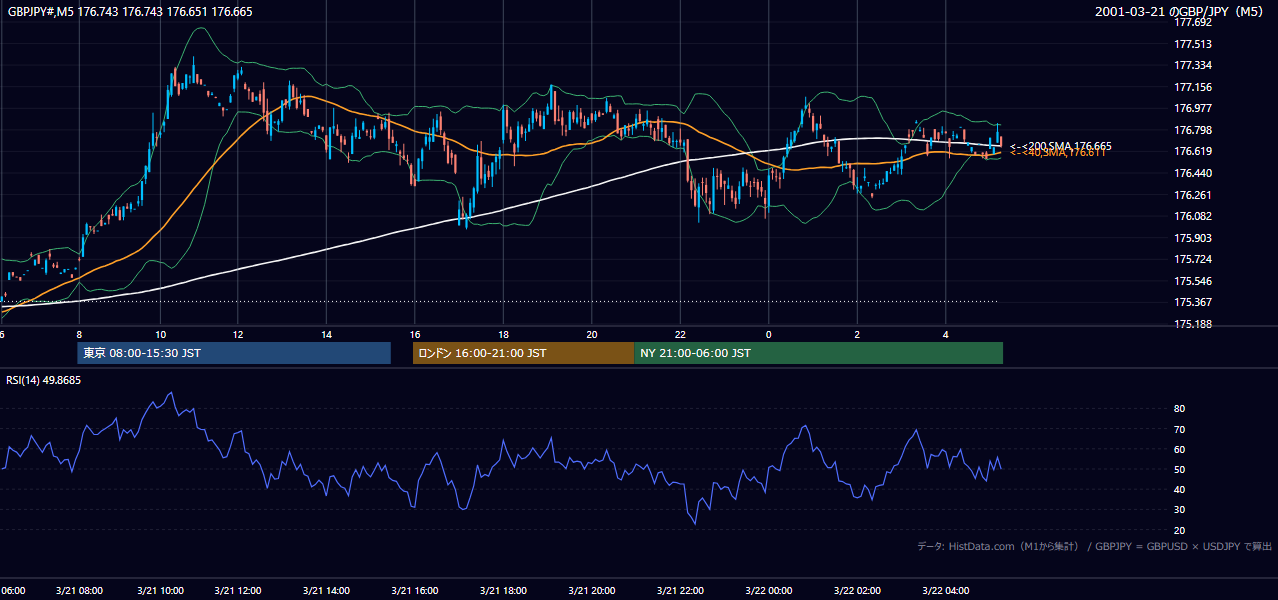The height and width of the screenshot is (600, 1278).
Task: Click the 175.903 price axis value
Action: (1192, 238)
